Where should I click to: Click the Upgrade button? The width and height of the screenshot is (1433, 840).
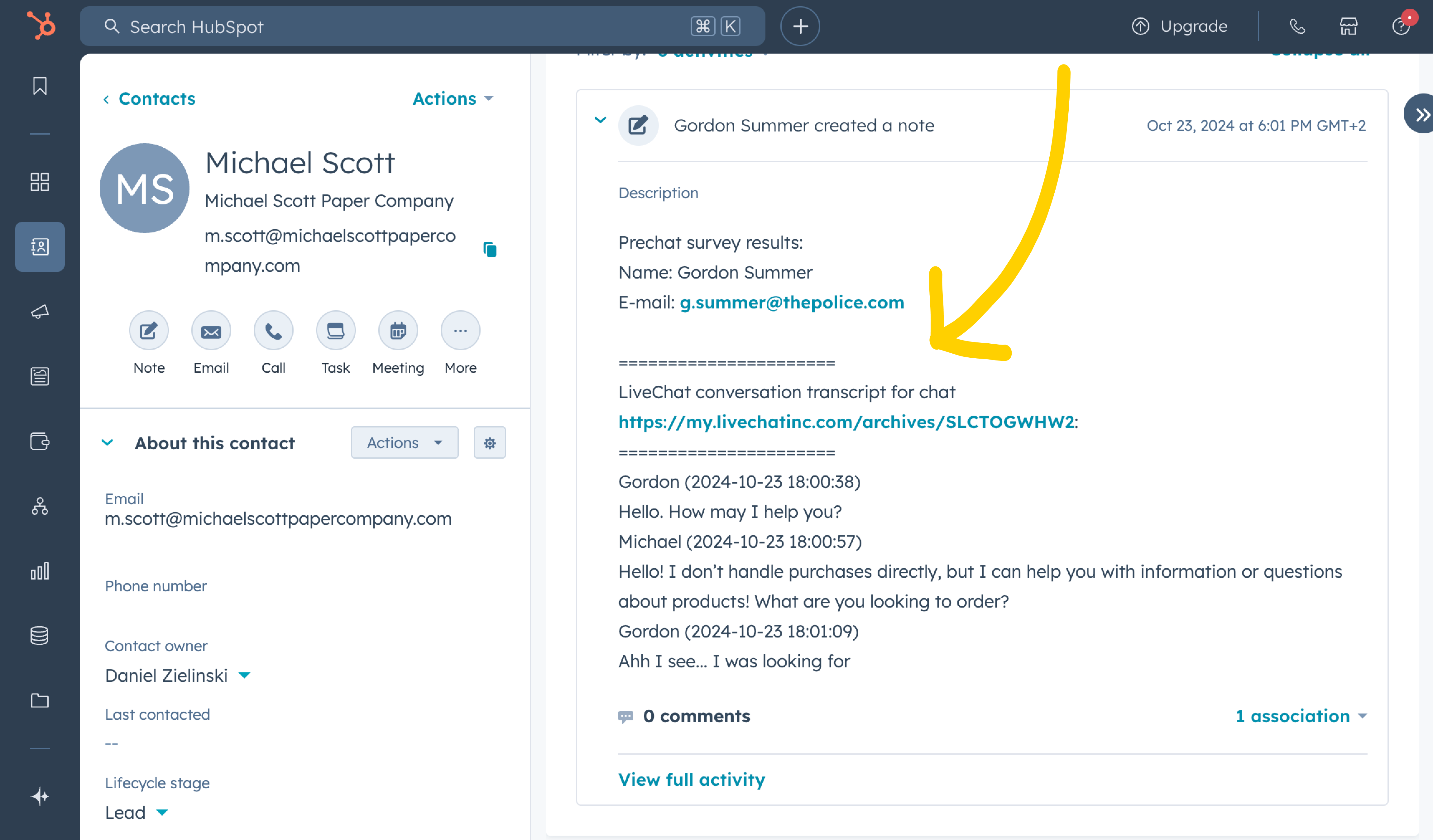point(1179,26)
